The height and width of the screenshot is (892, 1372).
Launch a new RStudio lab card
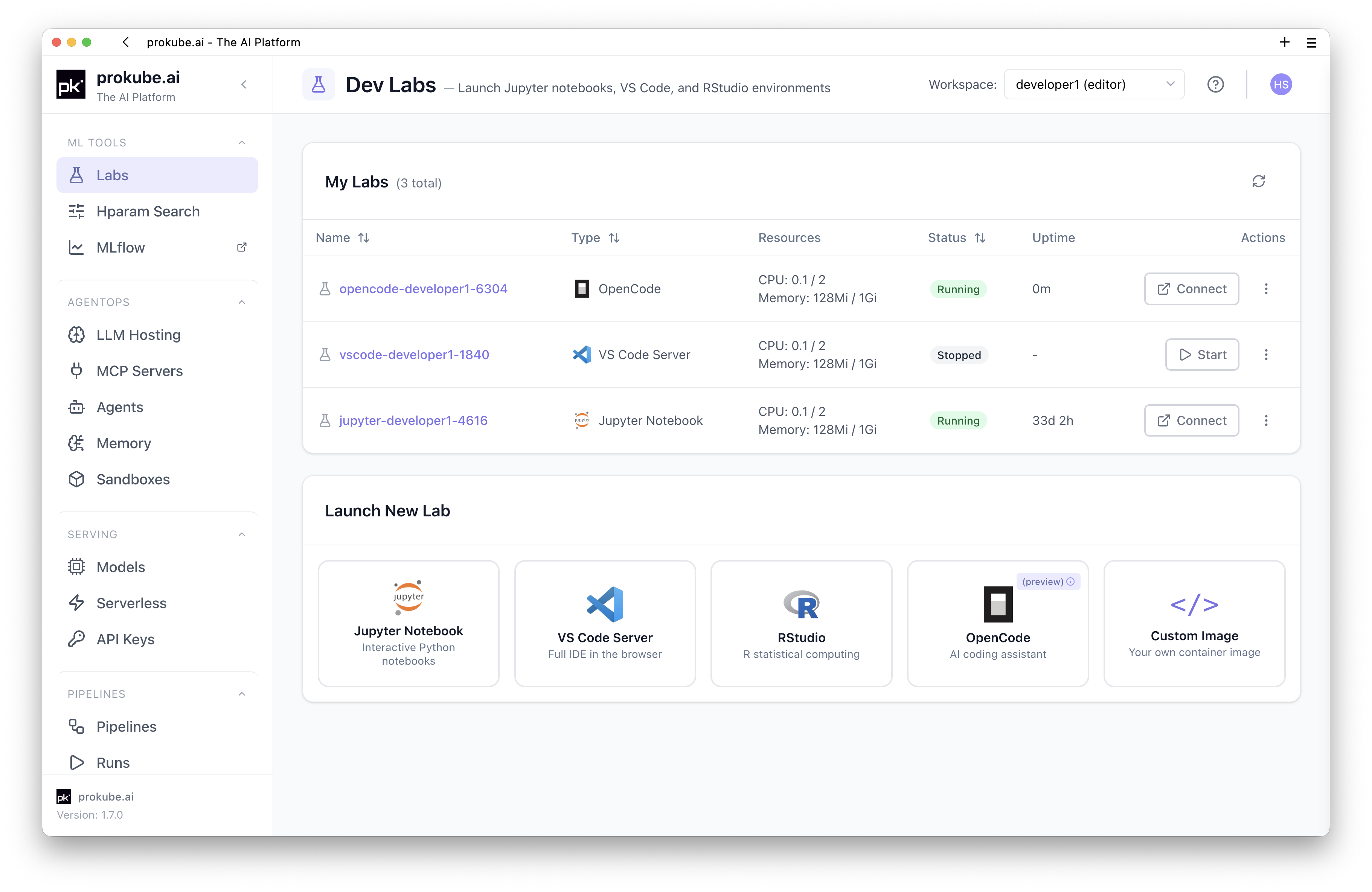801,624
